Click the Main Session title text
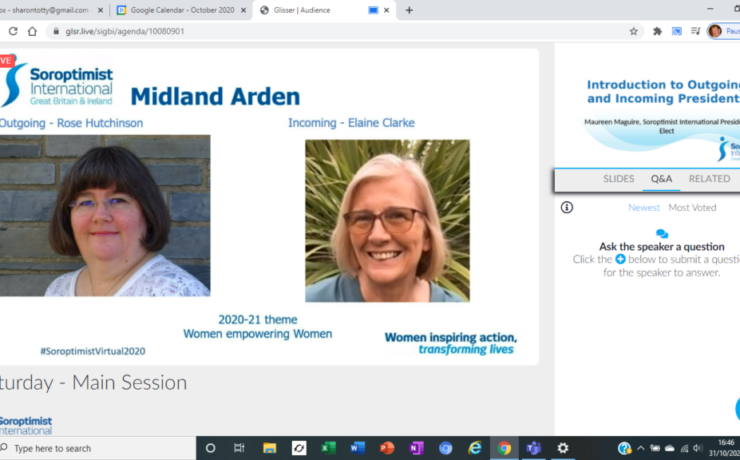This screenshot has height=460, width=740. click(129, 382)
